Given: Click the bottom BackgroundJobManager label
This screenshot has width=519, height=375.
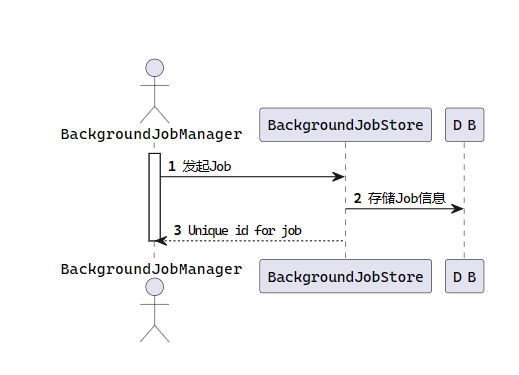Looking at the screenshot, I should pyautogui.click(x=151, y=269).
